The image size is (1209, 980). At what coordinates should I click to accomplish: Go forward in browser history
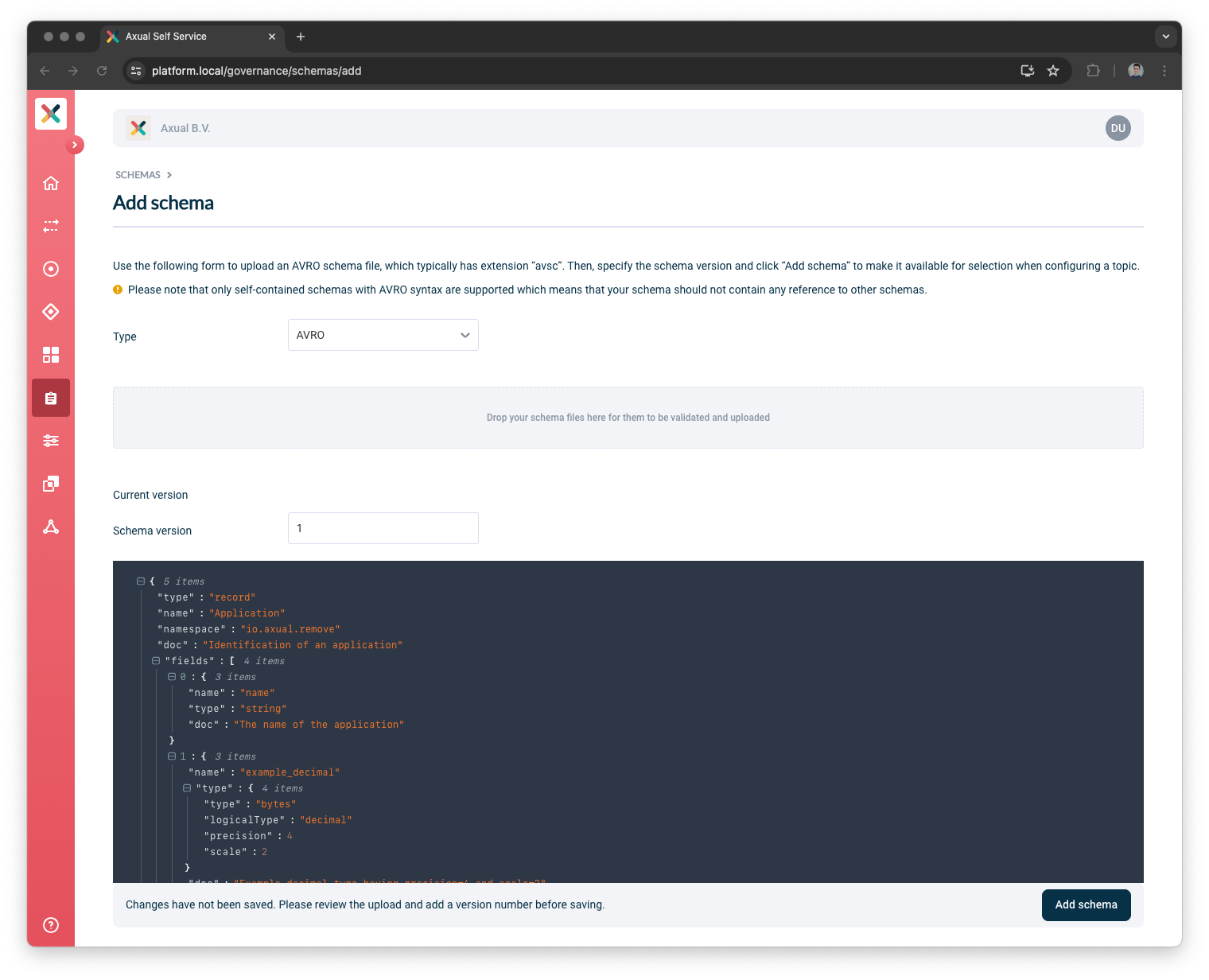[x=73, y=71]
